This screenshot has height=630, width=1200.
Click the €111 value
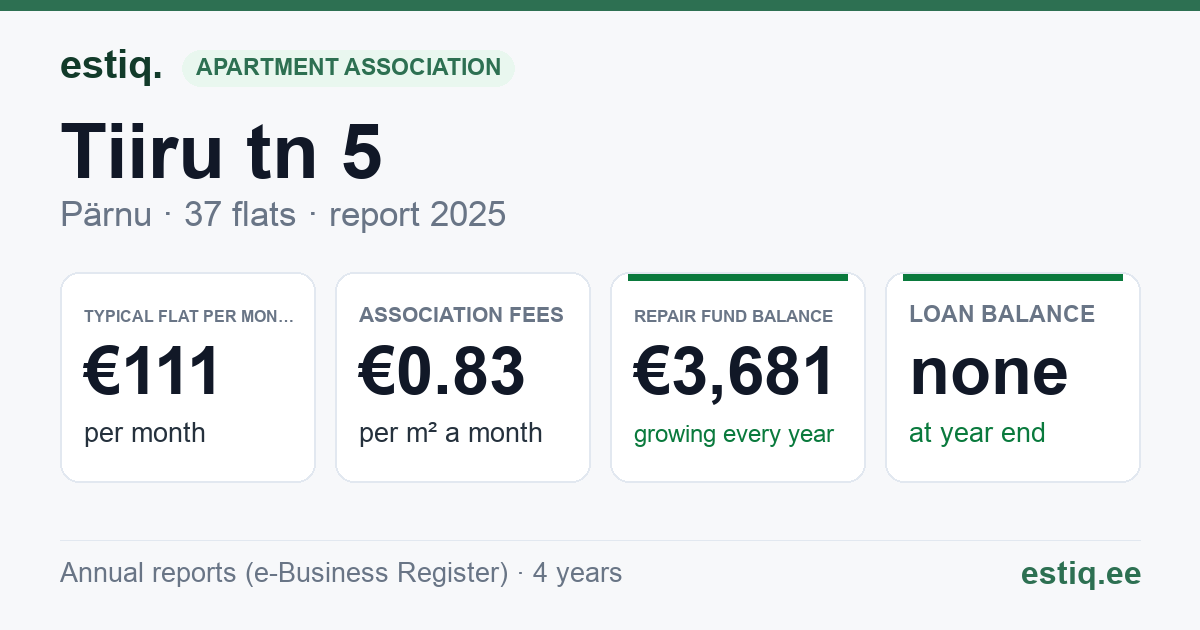click(x=152, y=372)
